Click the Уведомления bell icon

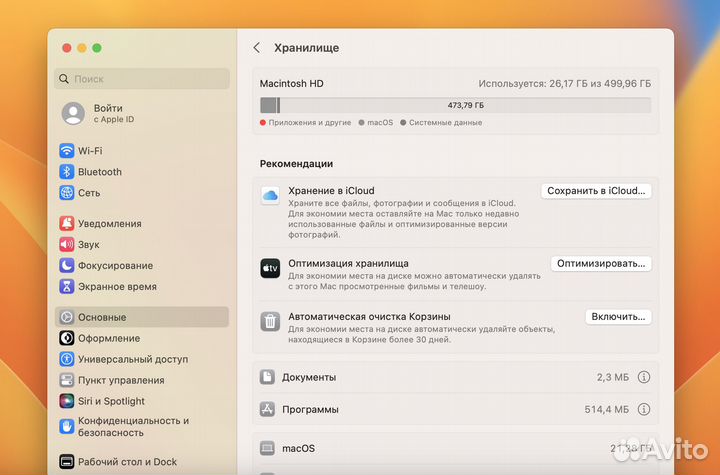pyautogui.click(x=67, y=223)
